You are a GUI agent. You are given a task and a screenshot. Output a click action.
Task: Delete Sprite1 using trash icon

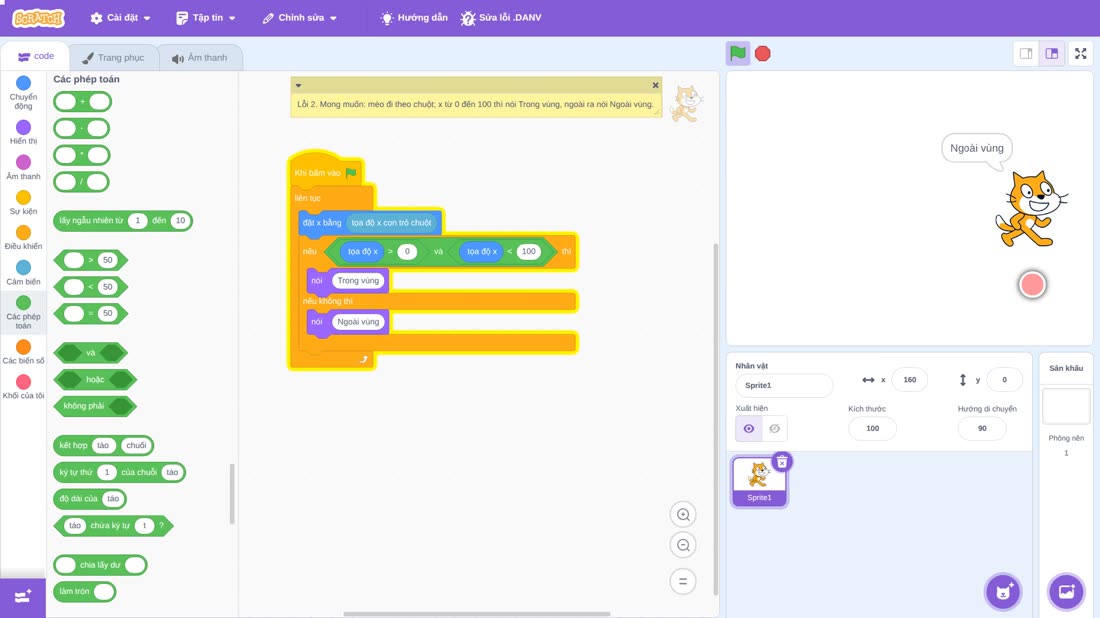click(782, 462)
